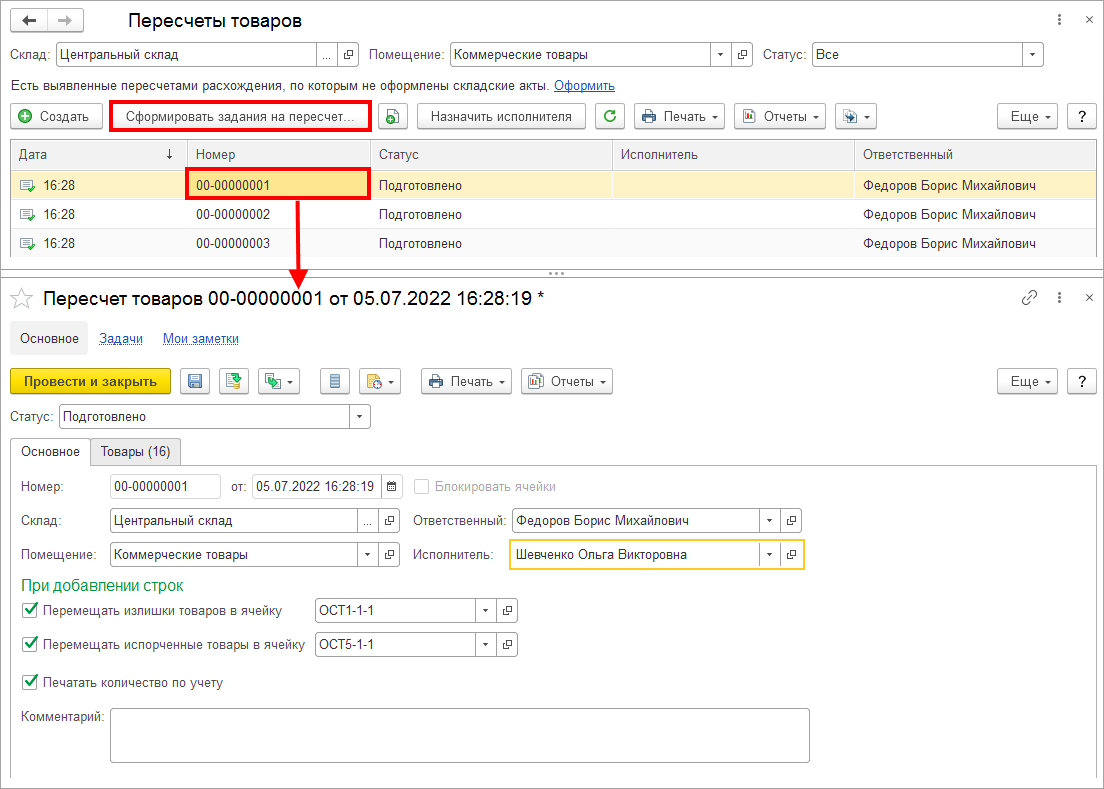Viewport: 1104px width, 789px height.
Task: Click the post document icon next to save
Action: click(x=234, y=381)
